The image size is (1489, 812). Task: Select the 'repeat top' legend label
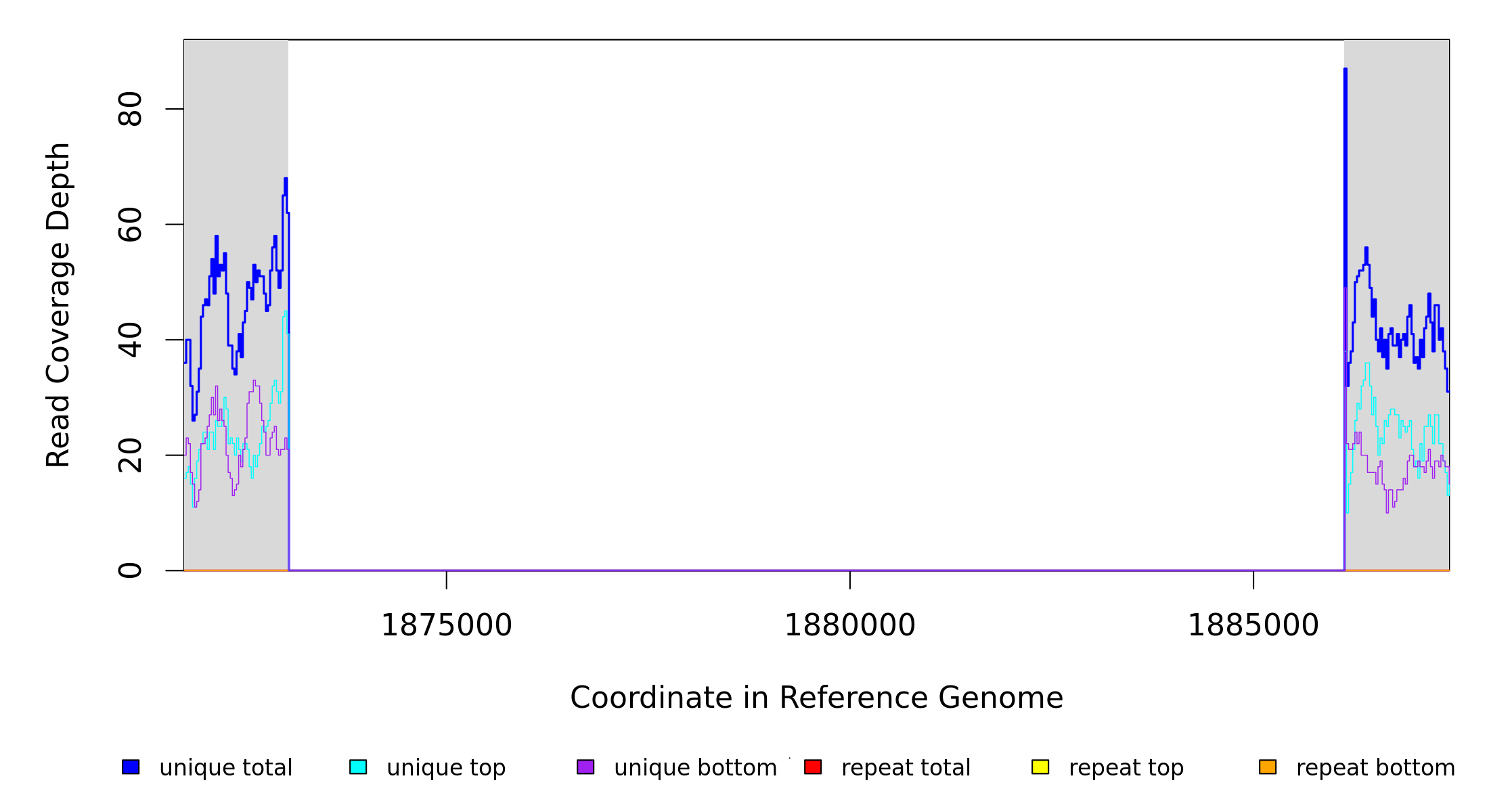1126,768
